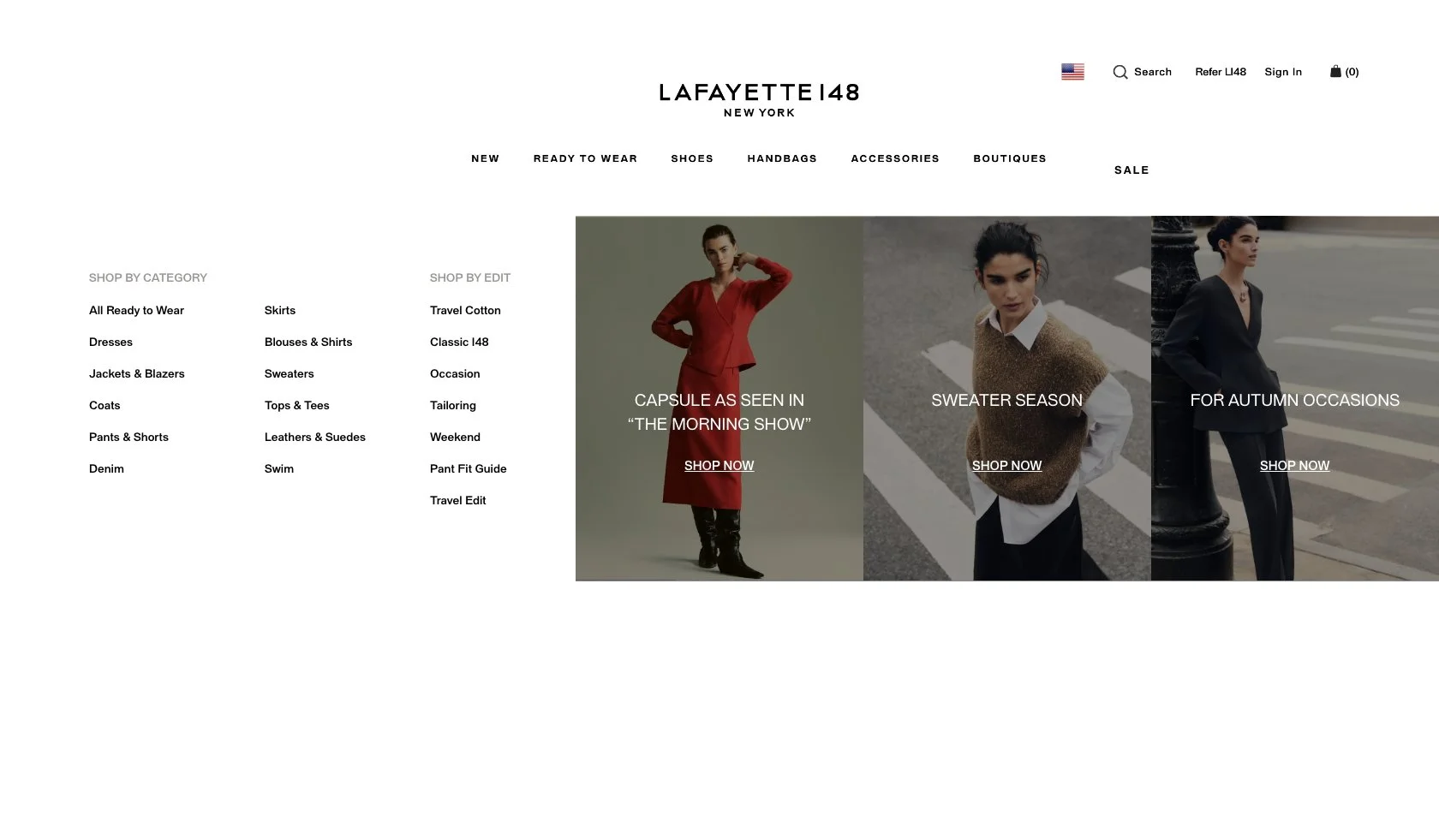Open the All Ready to Wear link
This screenshot has height=840, width=1439.
pyautogui.click(x=136, y=310)
